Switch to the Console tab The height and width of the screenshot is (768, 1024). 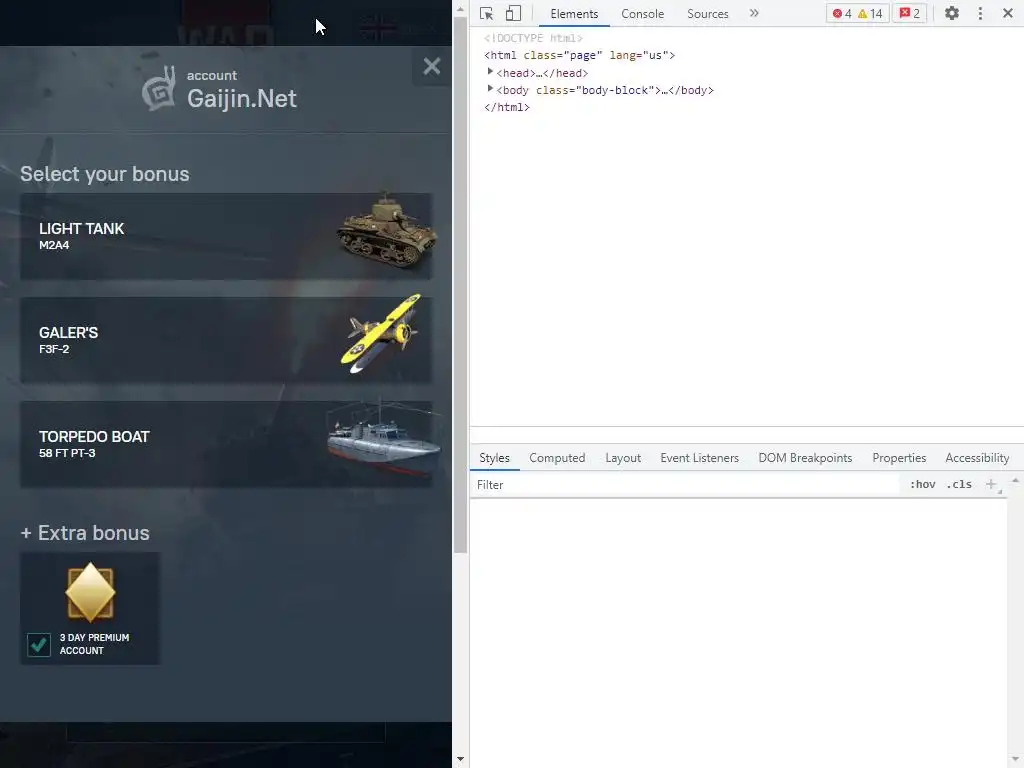click(x=643, y=14)
